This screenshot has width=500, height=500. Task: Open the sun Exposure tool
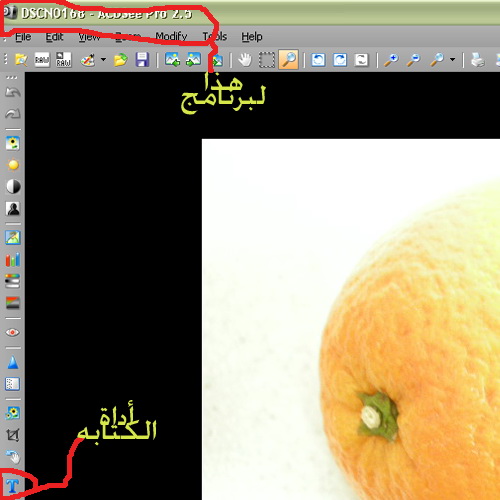(13, 165)
